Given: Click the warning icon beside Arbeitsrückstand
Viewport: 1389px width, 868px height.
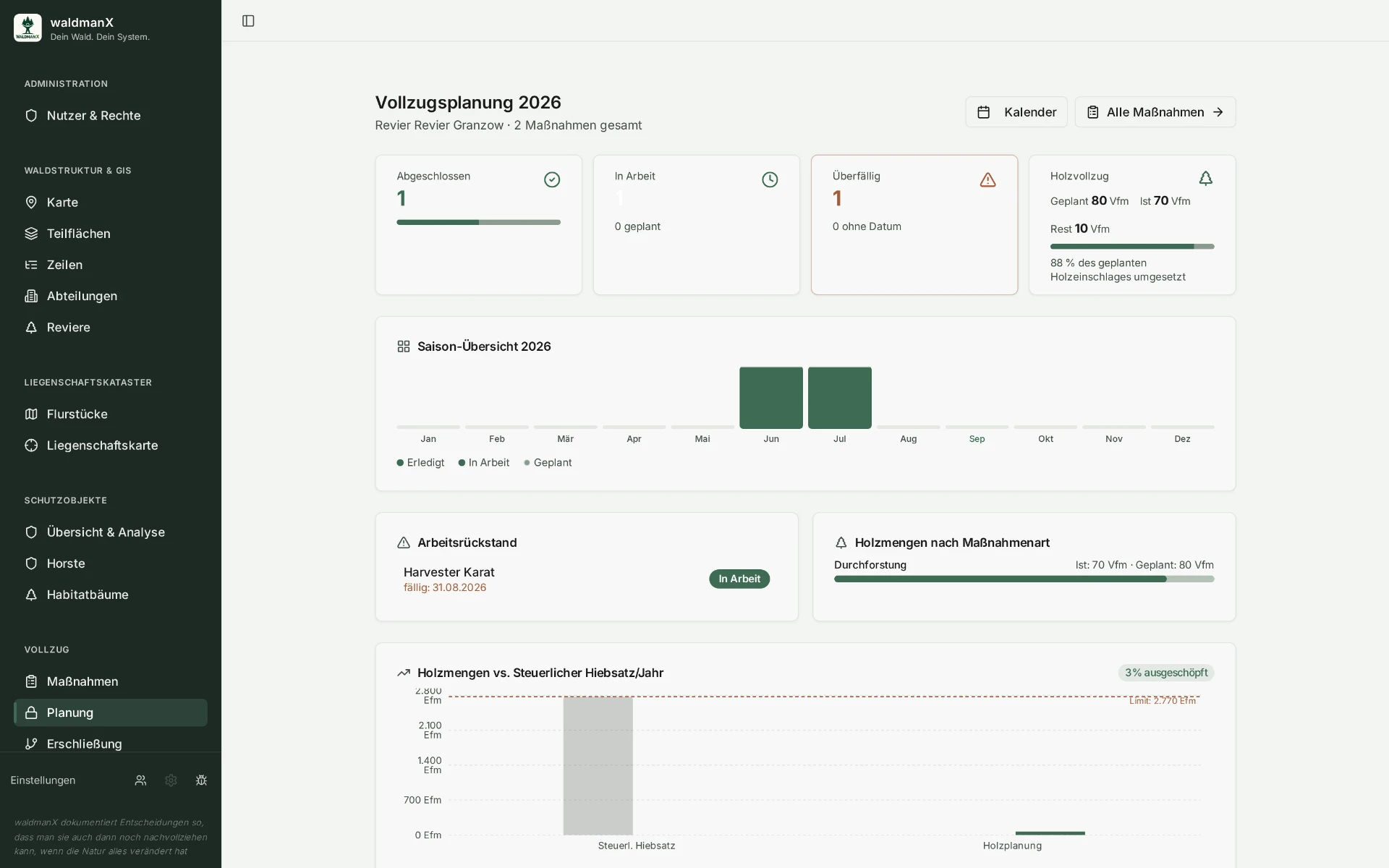Looking at the screenshot, I should coord(404,542).
